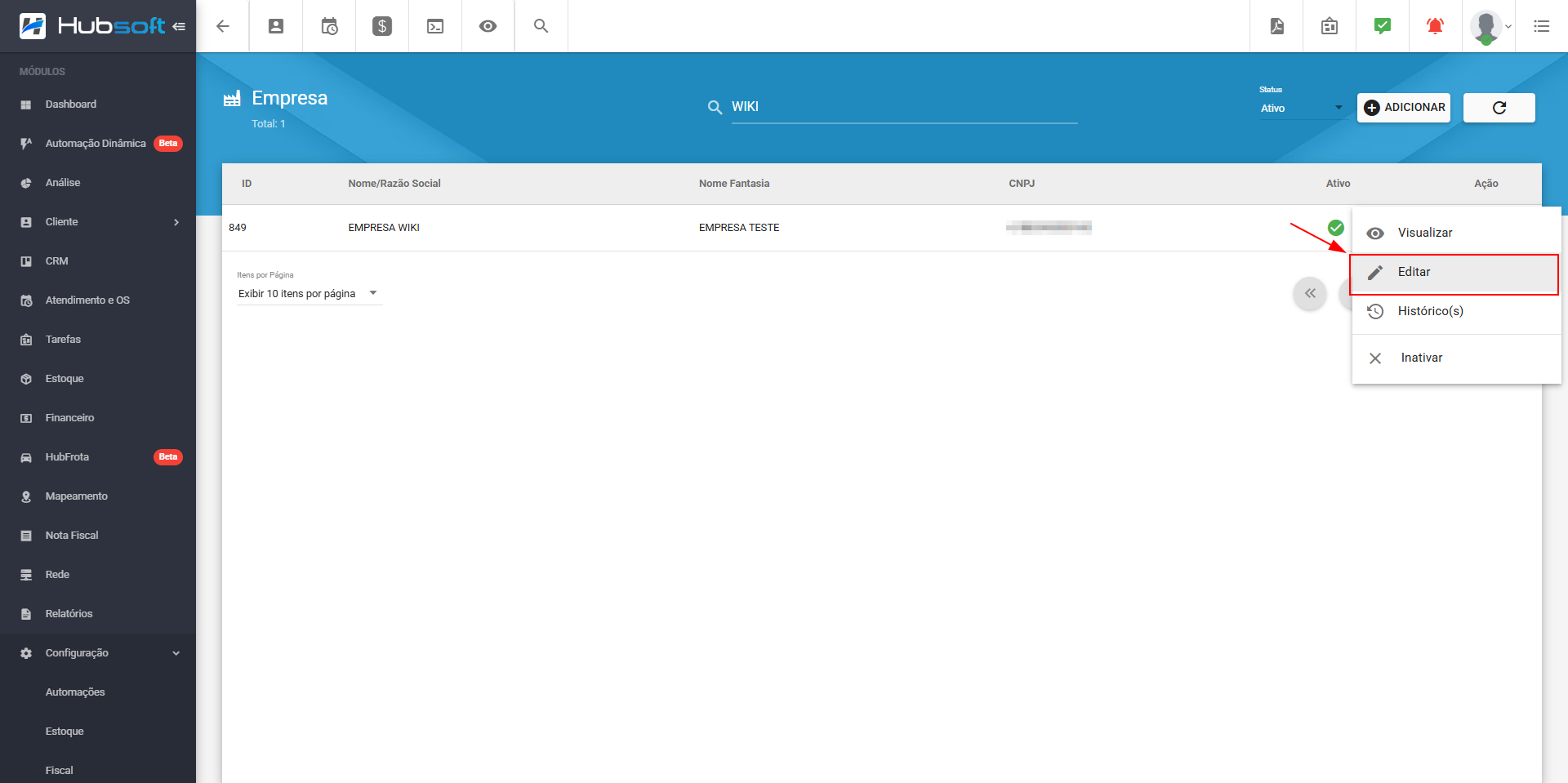Open the list menu icon at far right
The width and height of the screenshot is (1568, 783).
[1542, 26]
